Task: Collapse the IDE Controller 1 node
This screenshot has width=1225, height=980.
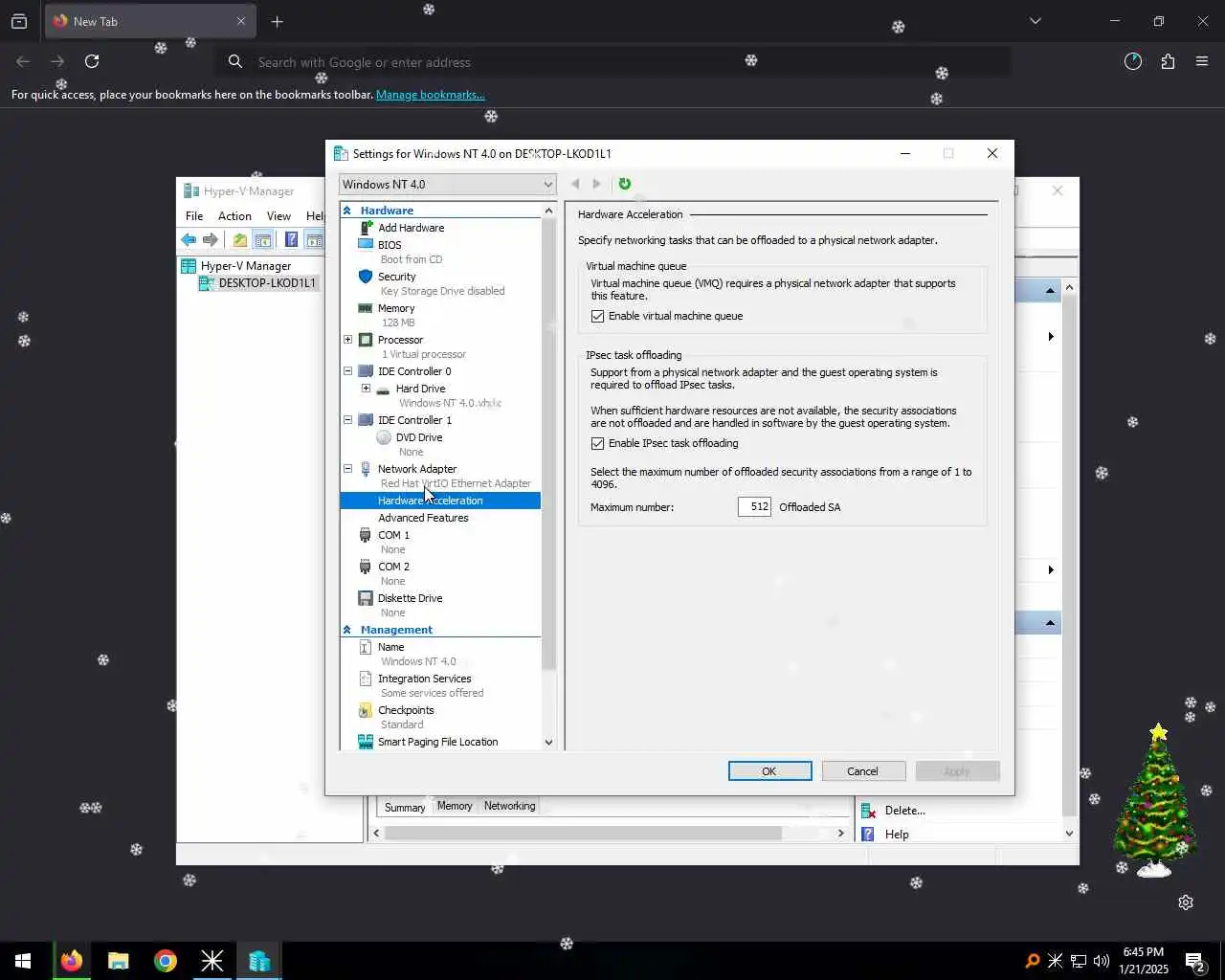Action: 347,420
